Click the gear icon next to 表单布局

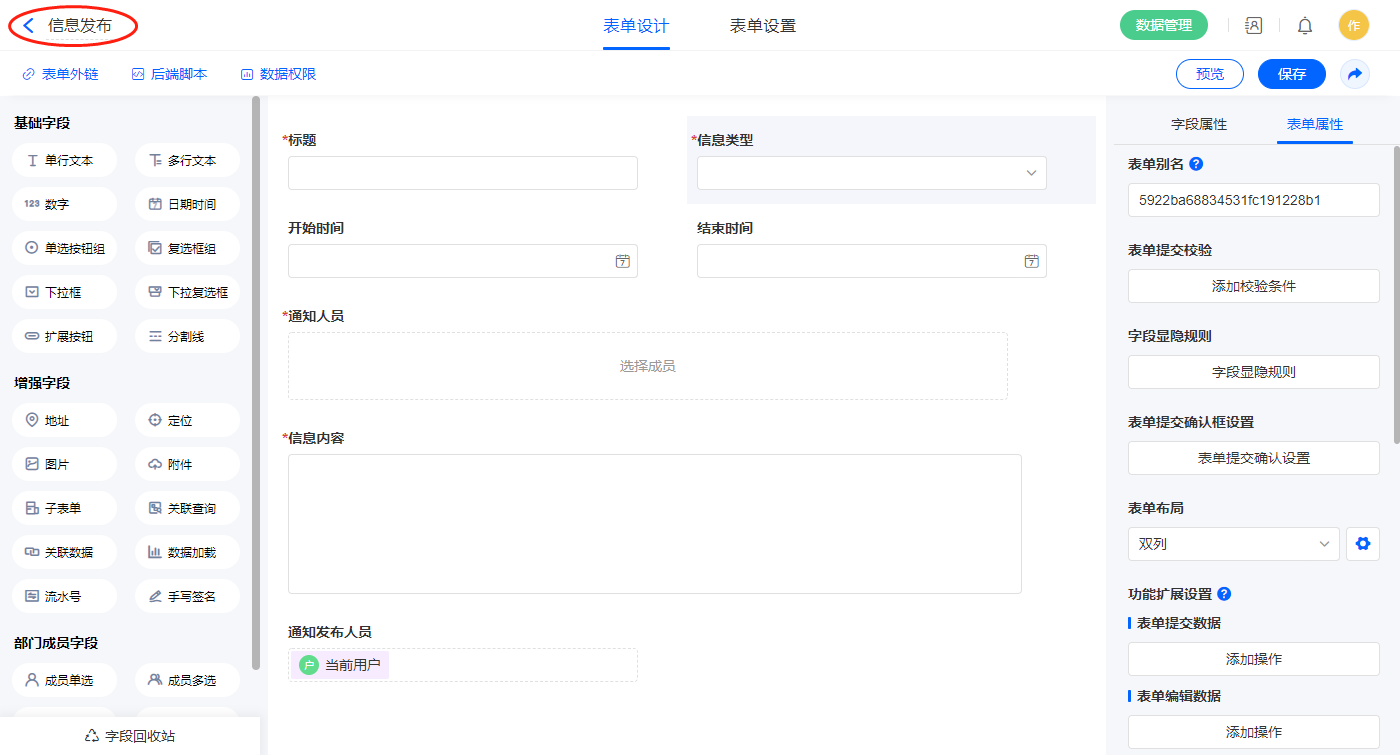(x=1362, y=544)
